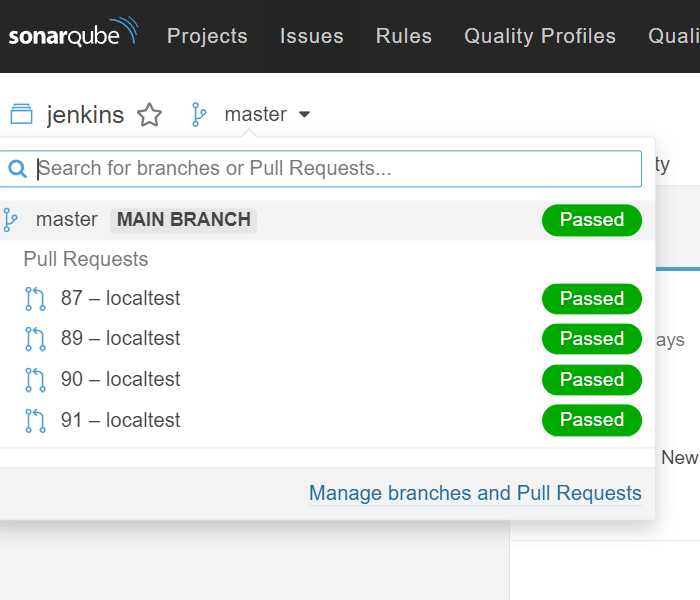Click Passed badge for pull request 89
700x600 pixels.
(592, 339)
